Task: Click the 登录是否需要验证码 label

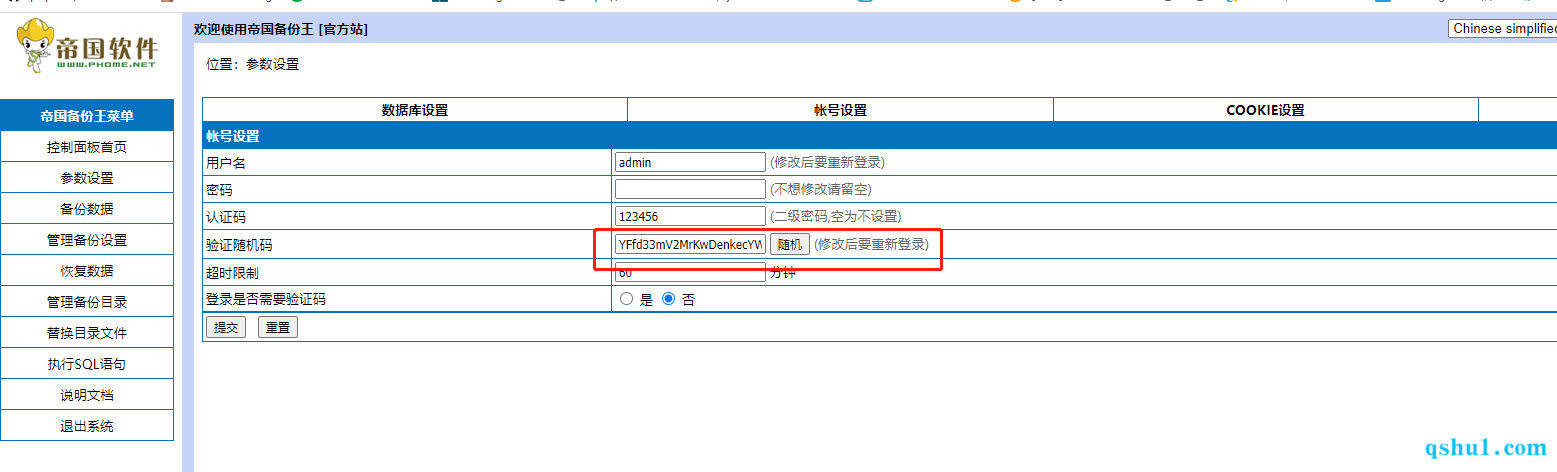Action: [266, 299]
